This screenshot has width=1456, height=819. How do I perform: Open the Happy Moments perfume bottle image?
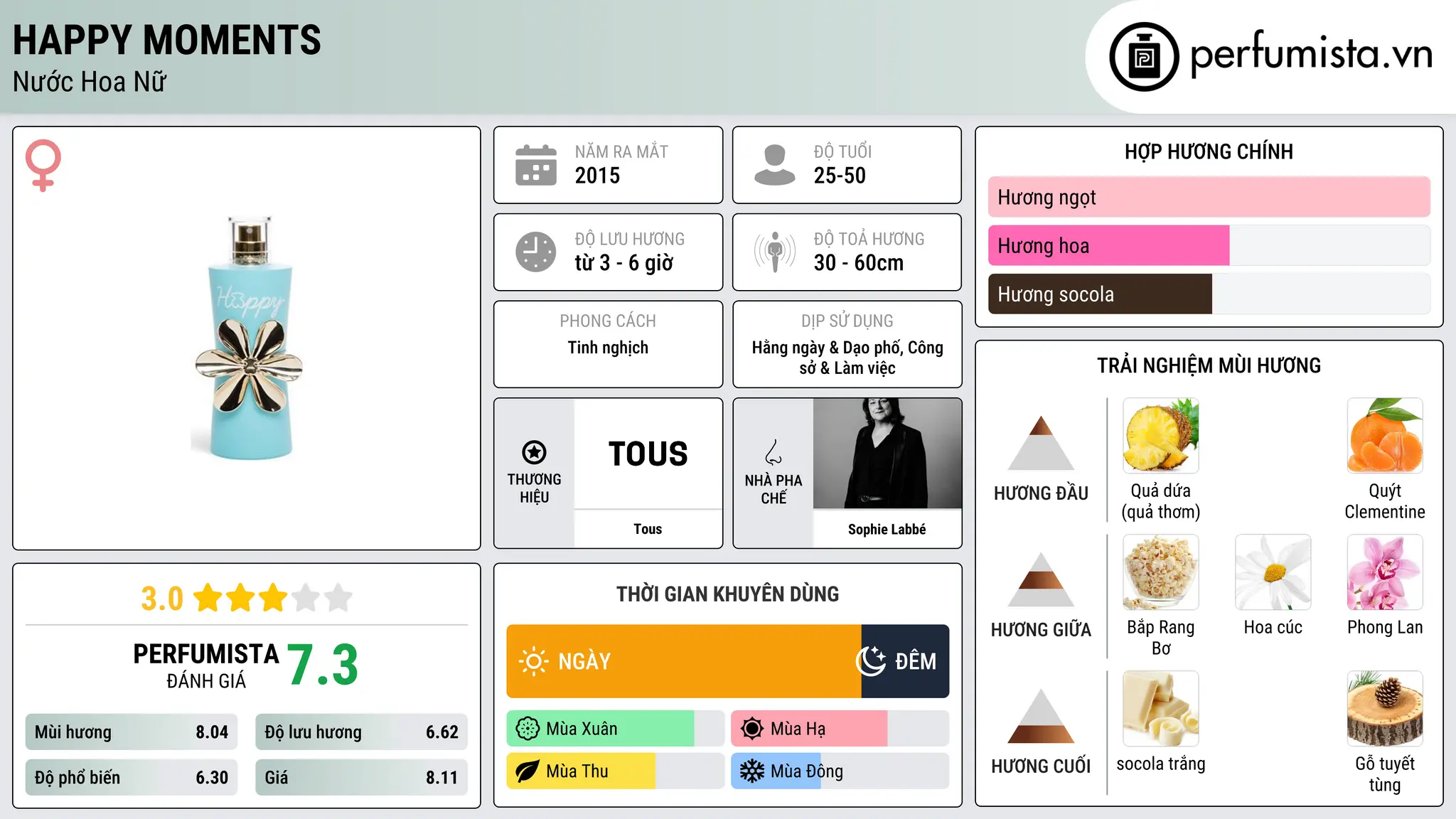point(247,338)
